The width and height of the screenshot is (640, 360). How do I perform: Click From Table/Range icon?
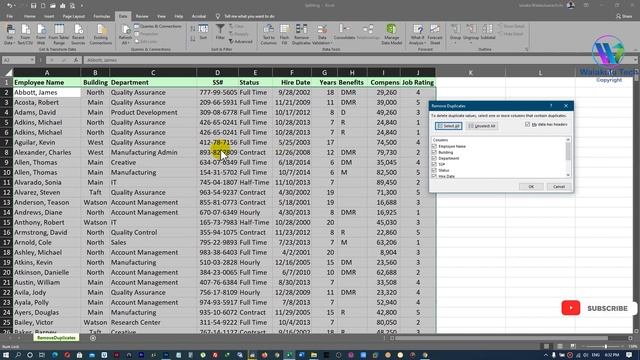tap(59, 34)
